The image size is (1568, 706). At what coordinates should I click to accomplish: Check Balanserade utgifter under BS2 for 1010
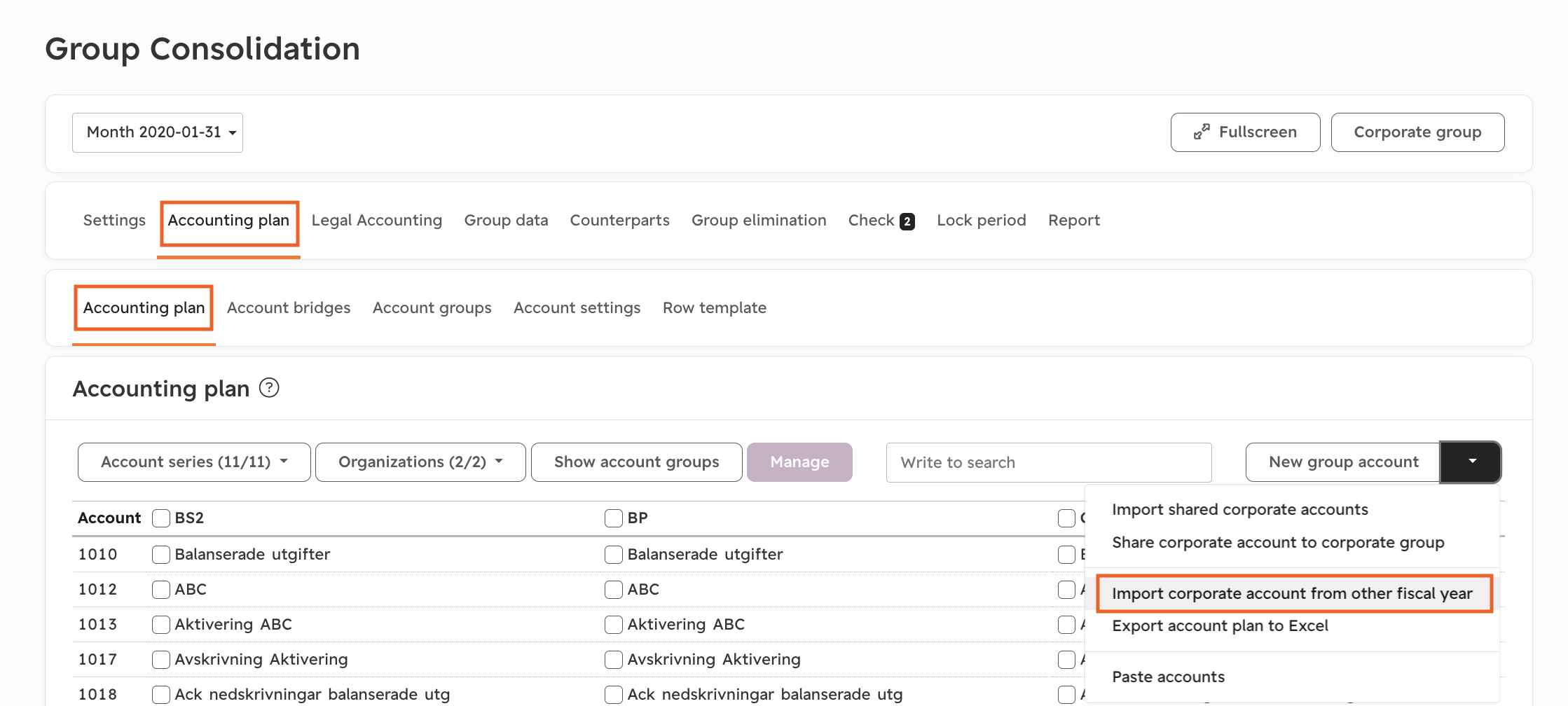(161, 555)
